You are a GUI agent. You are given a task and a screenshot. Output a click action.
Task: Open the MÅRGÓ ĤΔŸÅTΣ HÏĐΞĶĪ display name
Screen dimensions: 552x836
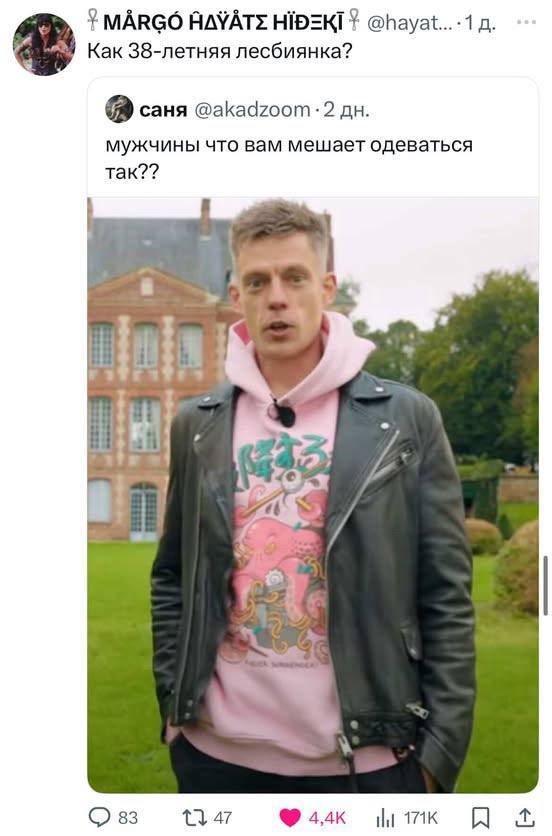223,23
